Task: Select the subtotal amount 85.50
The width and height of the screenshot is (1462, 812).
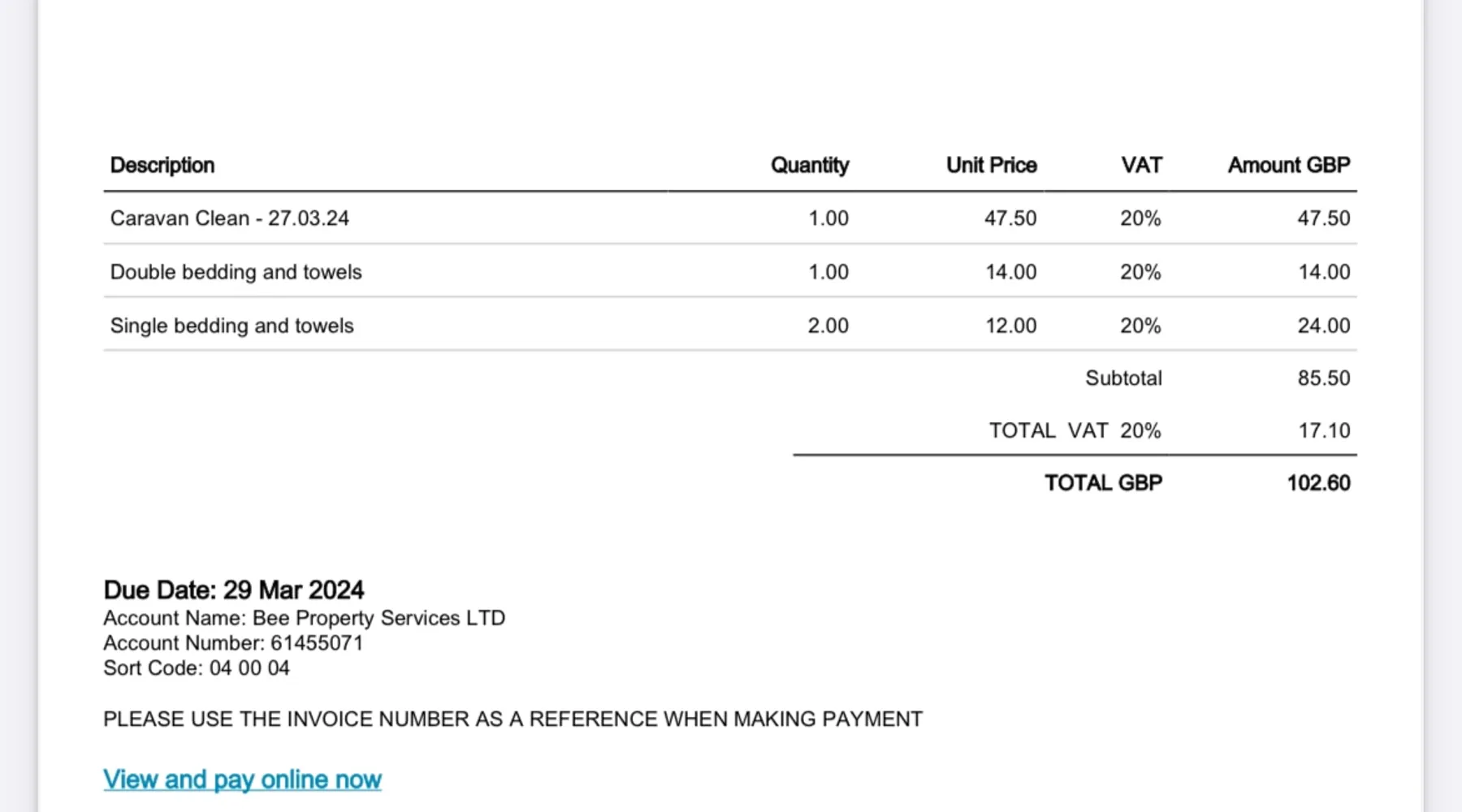Action: pyautogui.click(x=1323, y=378)
